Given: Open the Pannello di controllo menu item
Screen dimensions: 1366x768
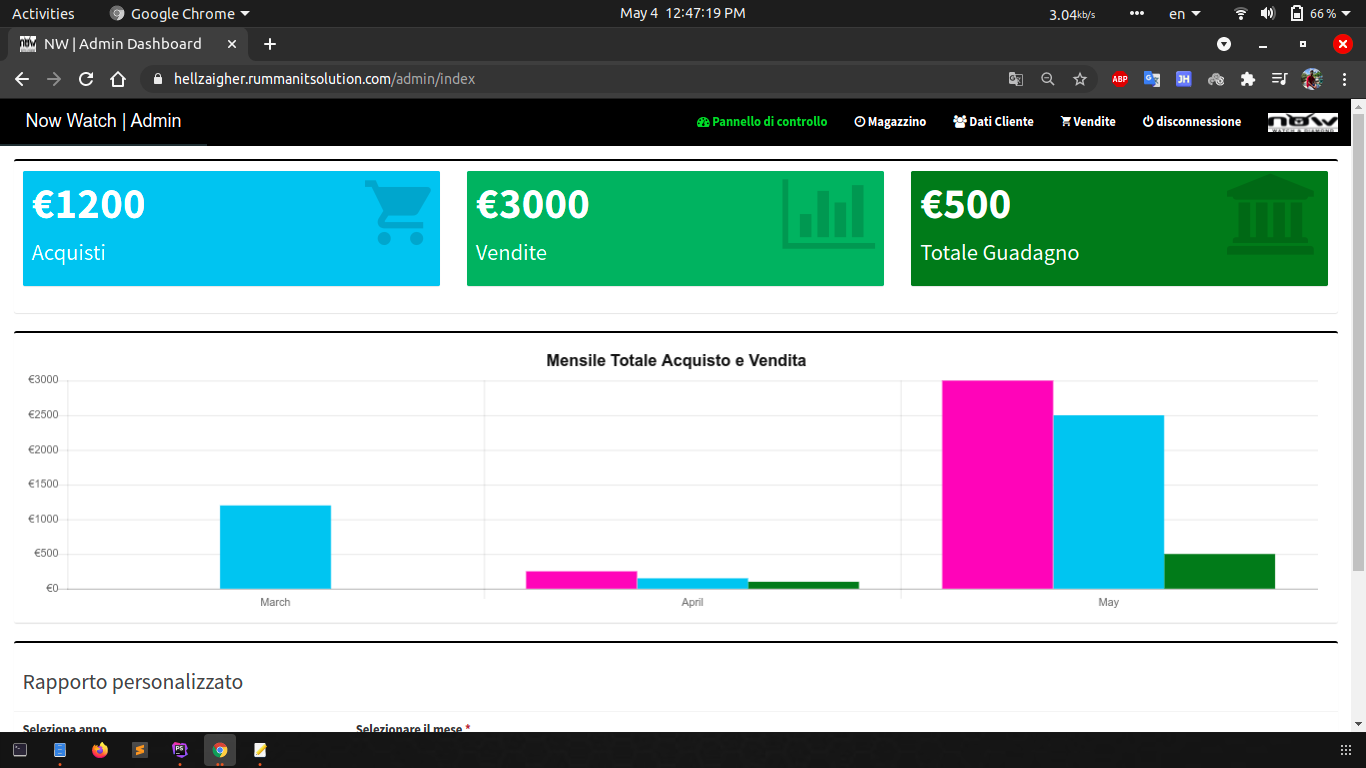Looking at the screenshot, I should pos(762,122).
